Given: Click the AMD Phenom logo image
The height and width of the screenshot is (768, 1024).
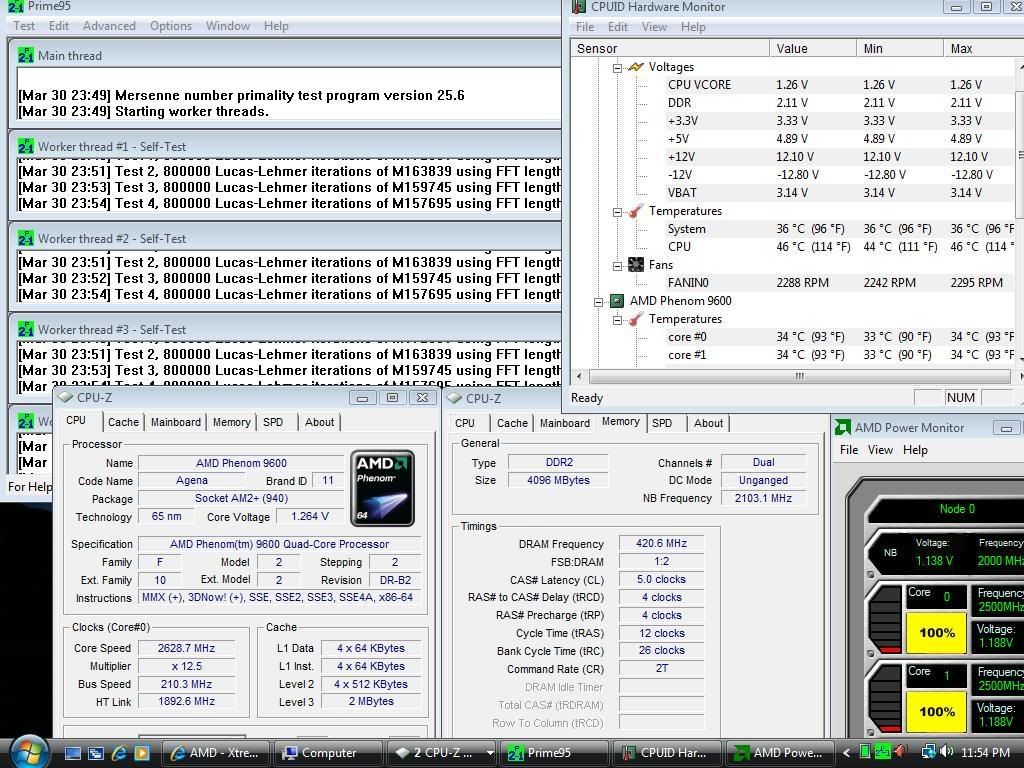Looking at the screenshot, I should pos(382,488).
